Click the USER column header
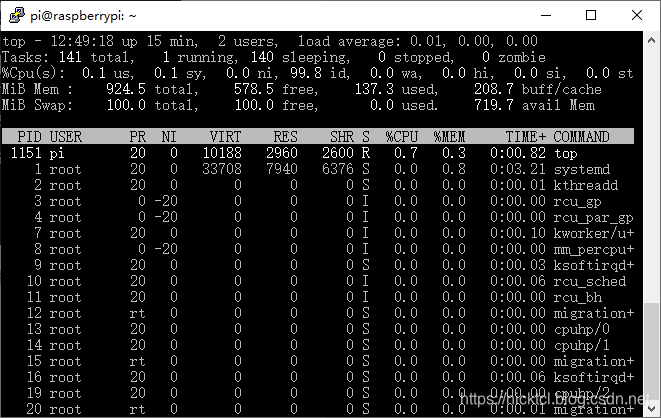 pyautogui.click(x=66, y=137)
